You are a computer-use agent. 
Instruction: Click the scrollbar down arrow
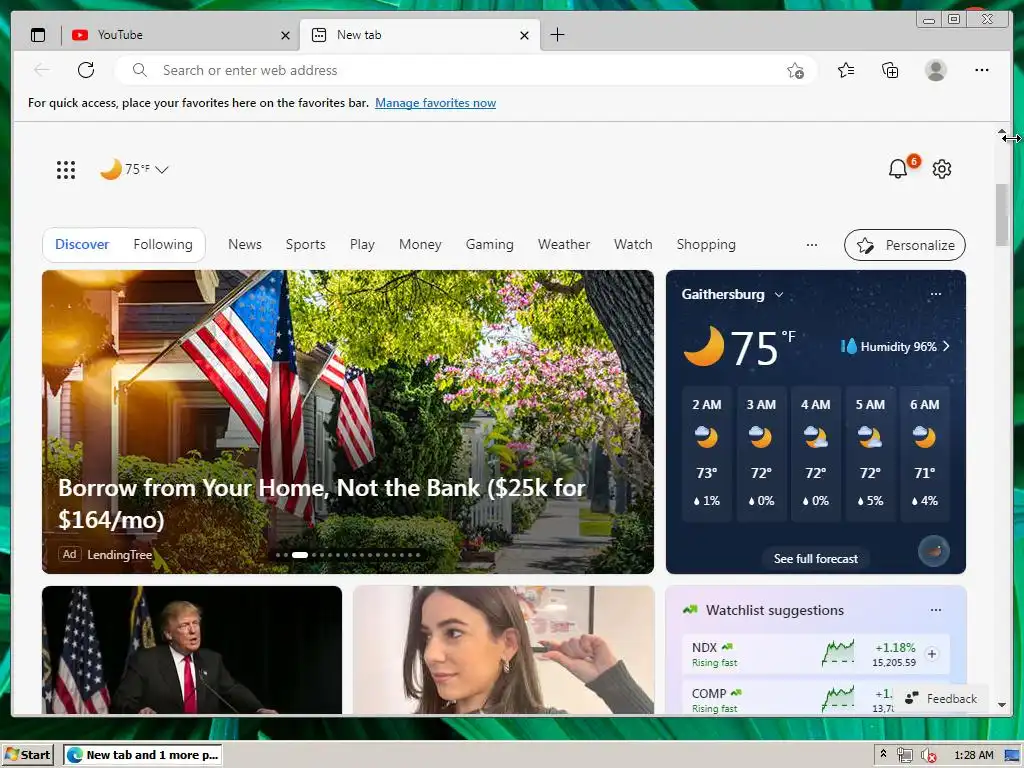pyautogui.click(x=1002, y=705)
